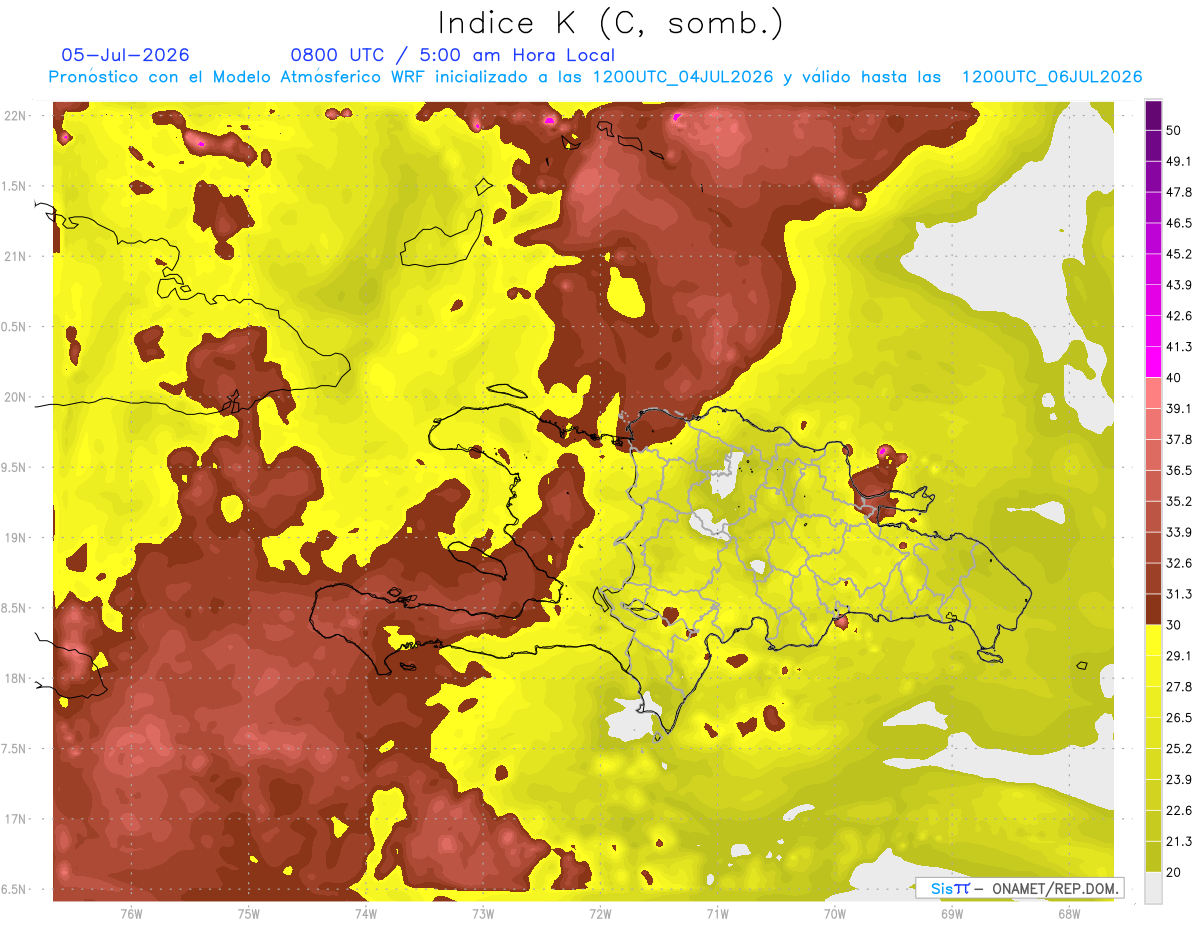The image size is (1200, 927).
Task: Click the '70W' longitude label
Action: [x=835, y=914]
